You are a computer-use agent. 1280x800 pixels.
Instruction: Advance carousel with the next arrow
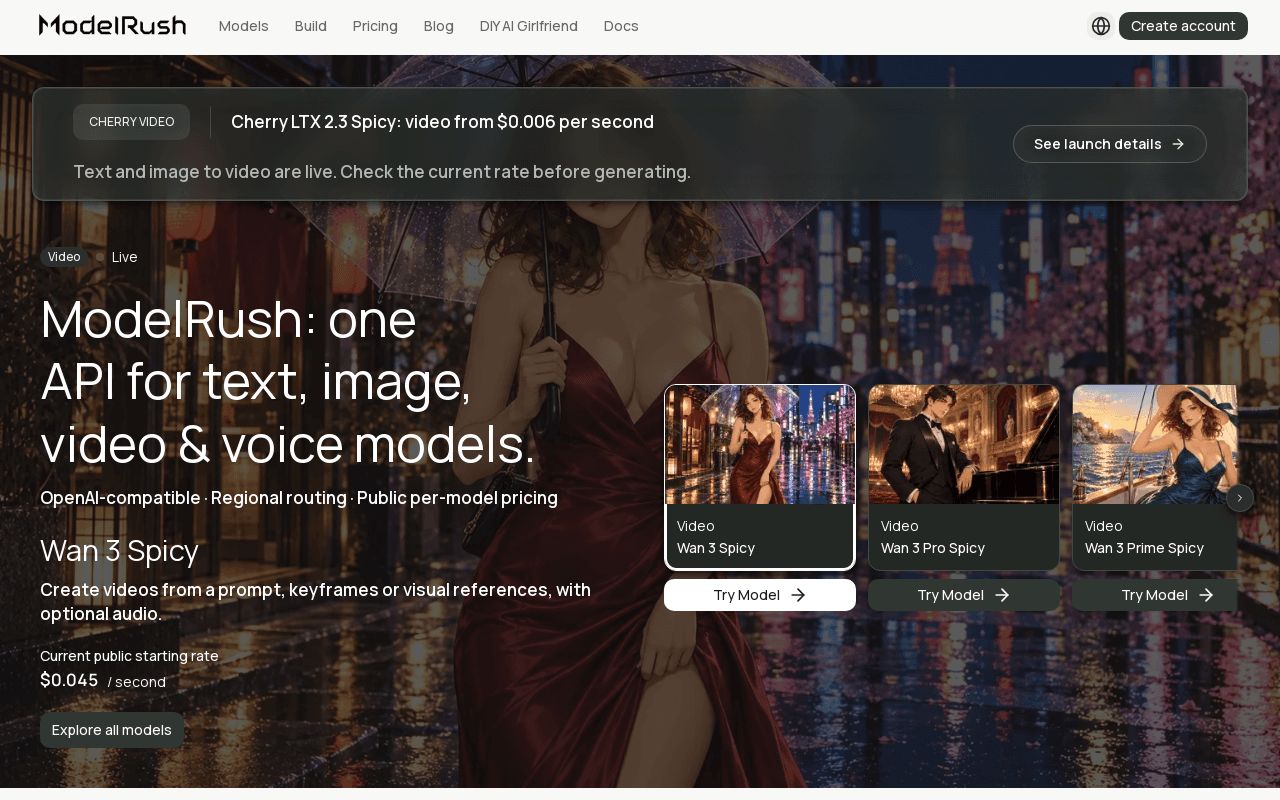(1240, 498)
